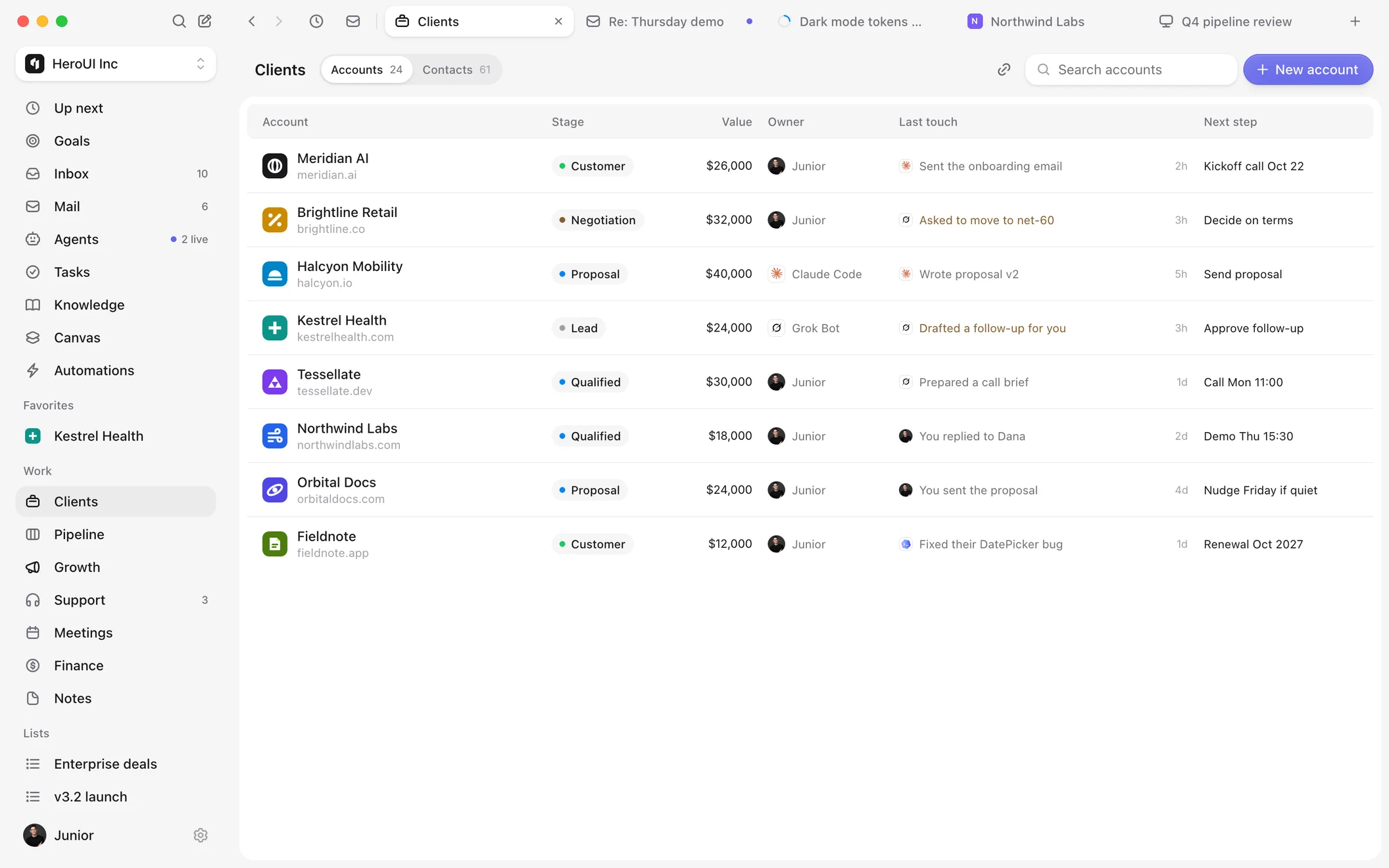The width and height of the screenshot is (1389, 868).
Task: Open the v3.2 launch list
Action: pyautogui.click(x=116, y=797)
